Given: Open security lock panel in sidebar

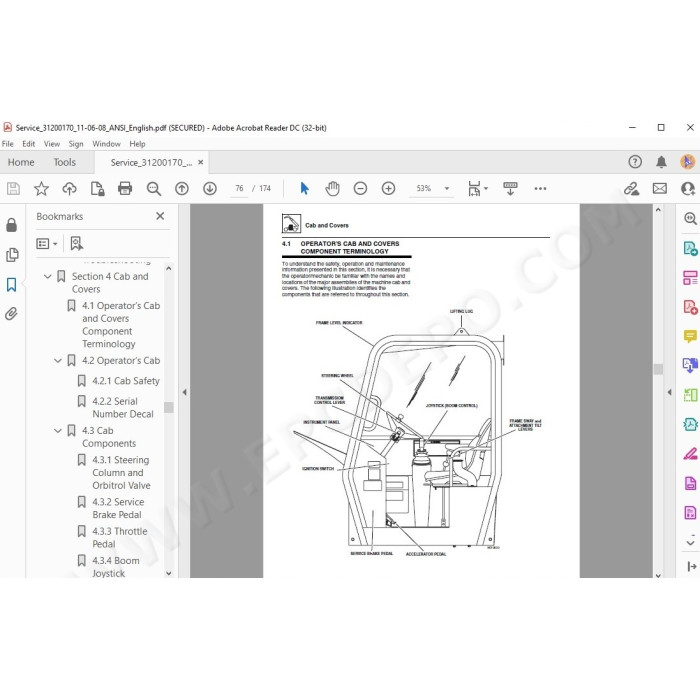Looking at the screenshot, I should click(x=12, y=225).
